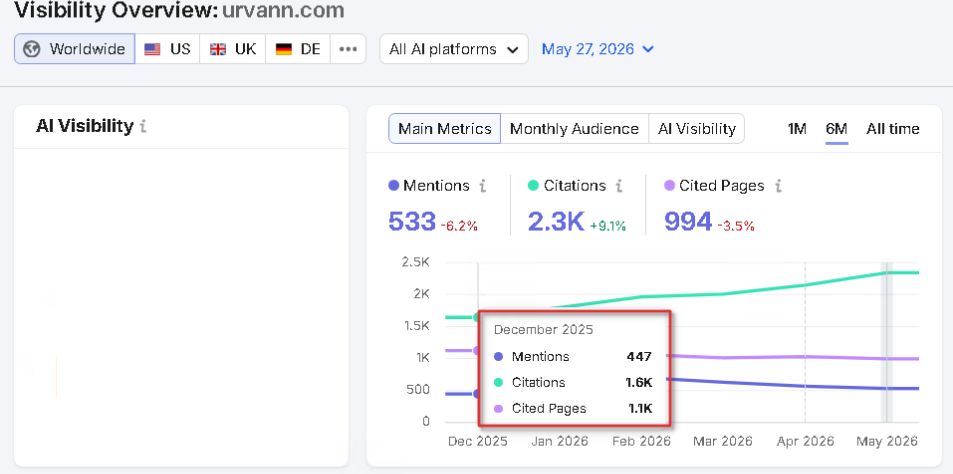953x474 pixels.
Task: Click the Dec 2025 axis label
Action: click(x=478, y=441)
